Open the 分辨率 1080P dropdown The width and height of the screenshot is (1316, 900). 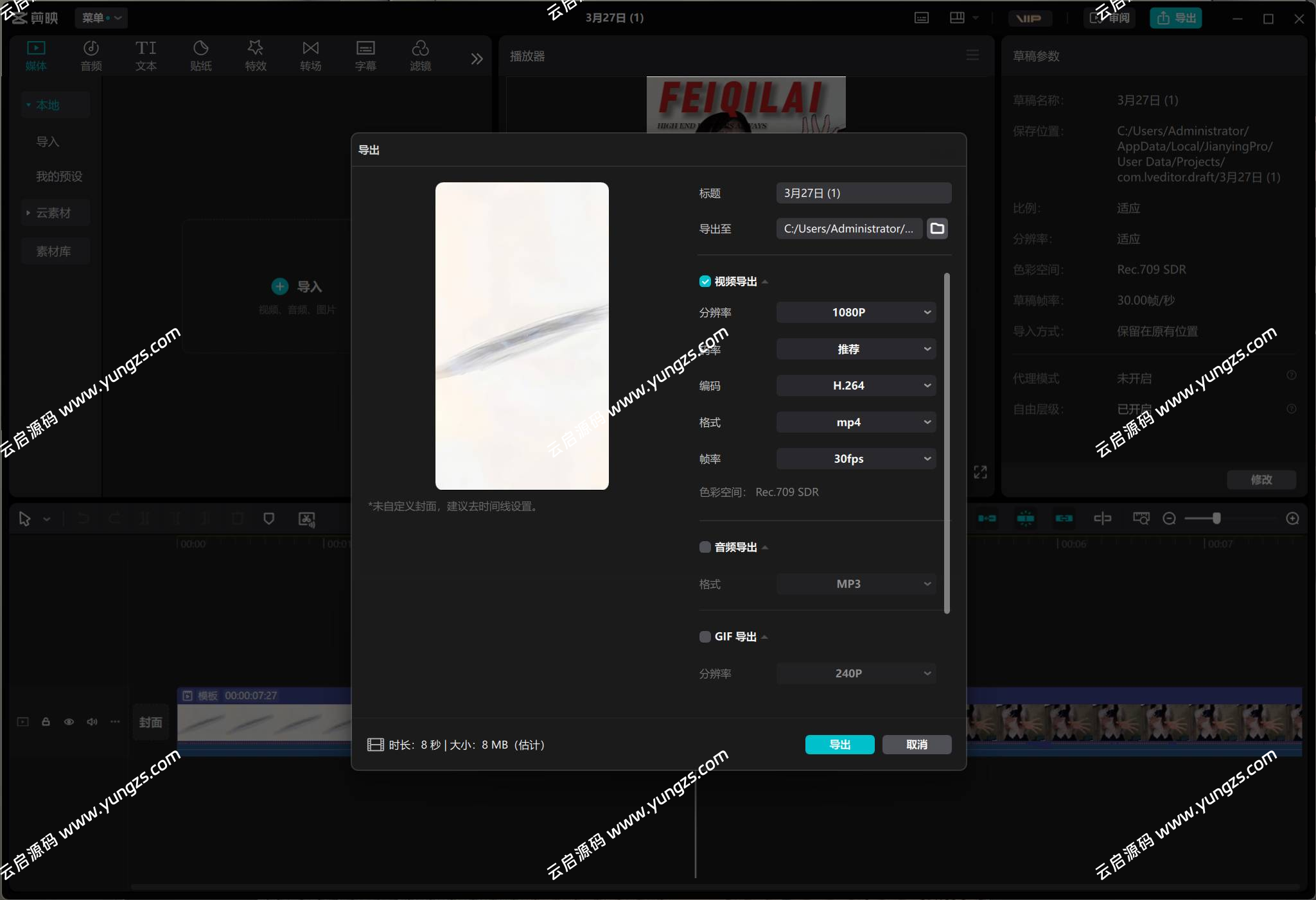855,313
